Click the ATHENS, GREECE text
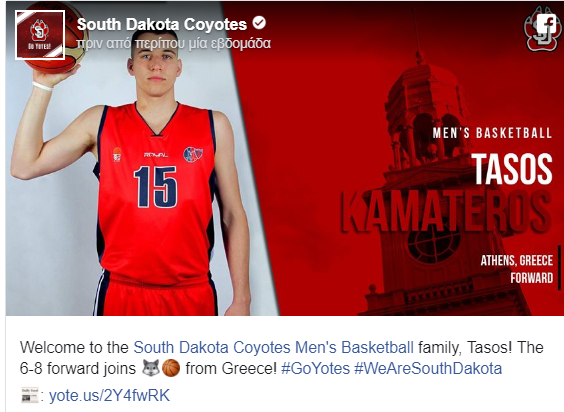 click(517, 260)
